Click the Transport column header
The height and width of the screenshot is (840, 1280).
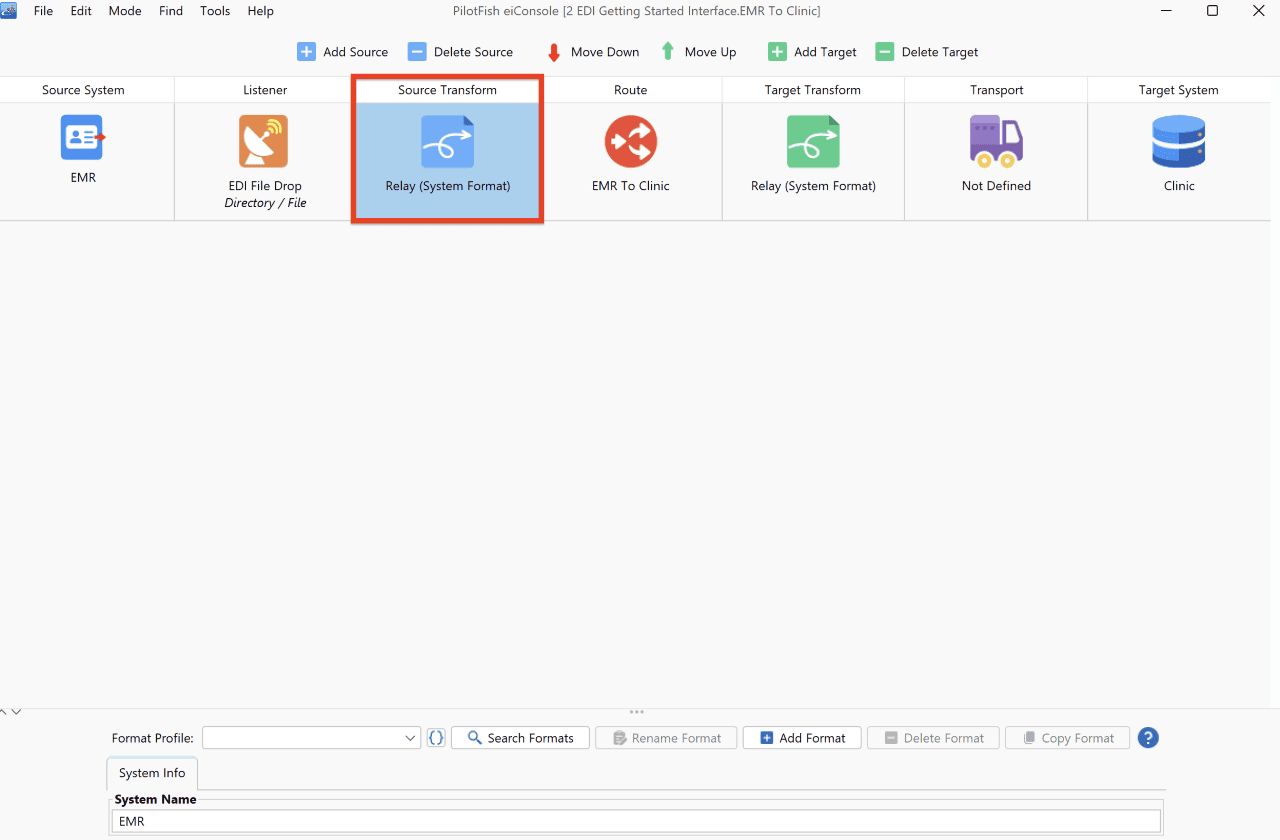click(x=996, y=90)
